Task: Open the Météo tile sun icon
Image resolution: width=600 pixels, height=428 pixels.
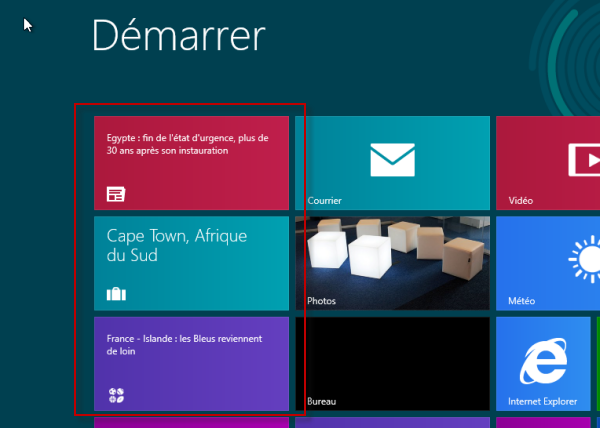Action: click(x=585, y=259)
